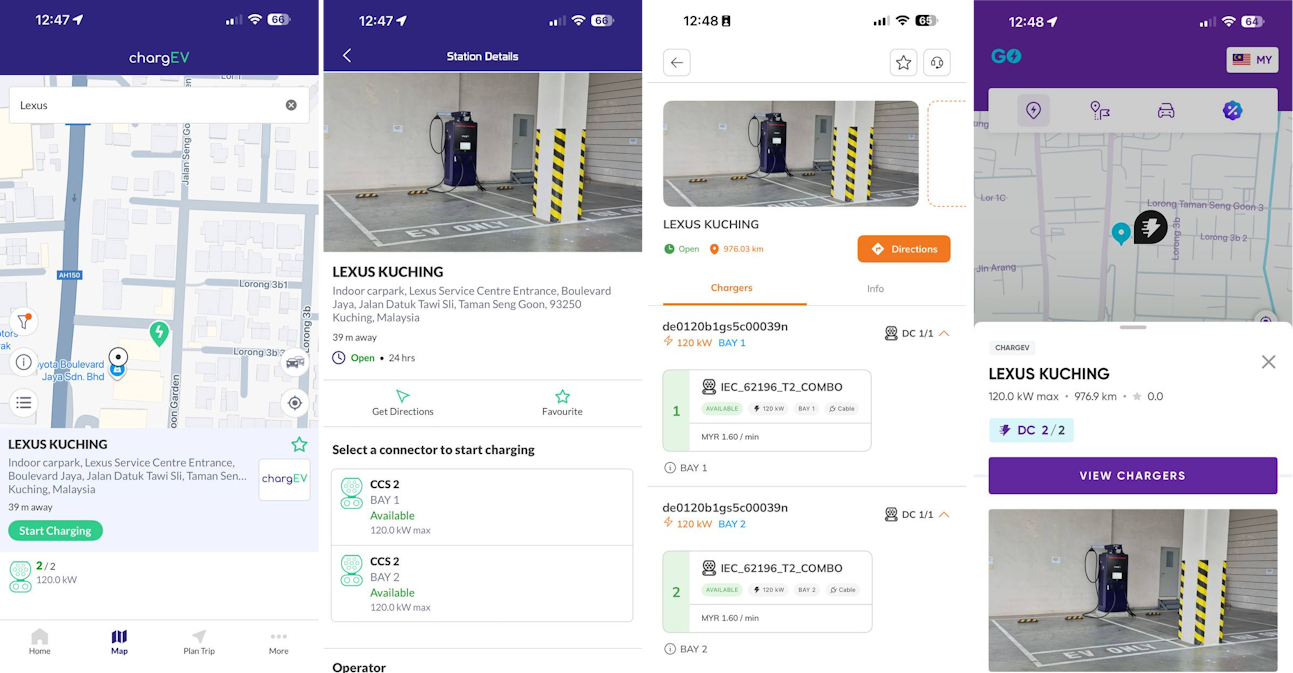Image resolution: width=1293 pixels, height=673 pixels.
Task: Tap the orange Directions button
Action: tap(903, 249)
